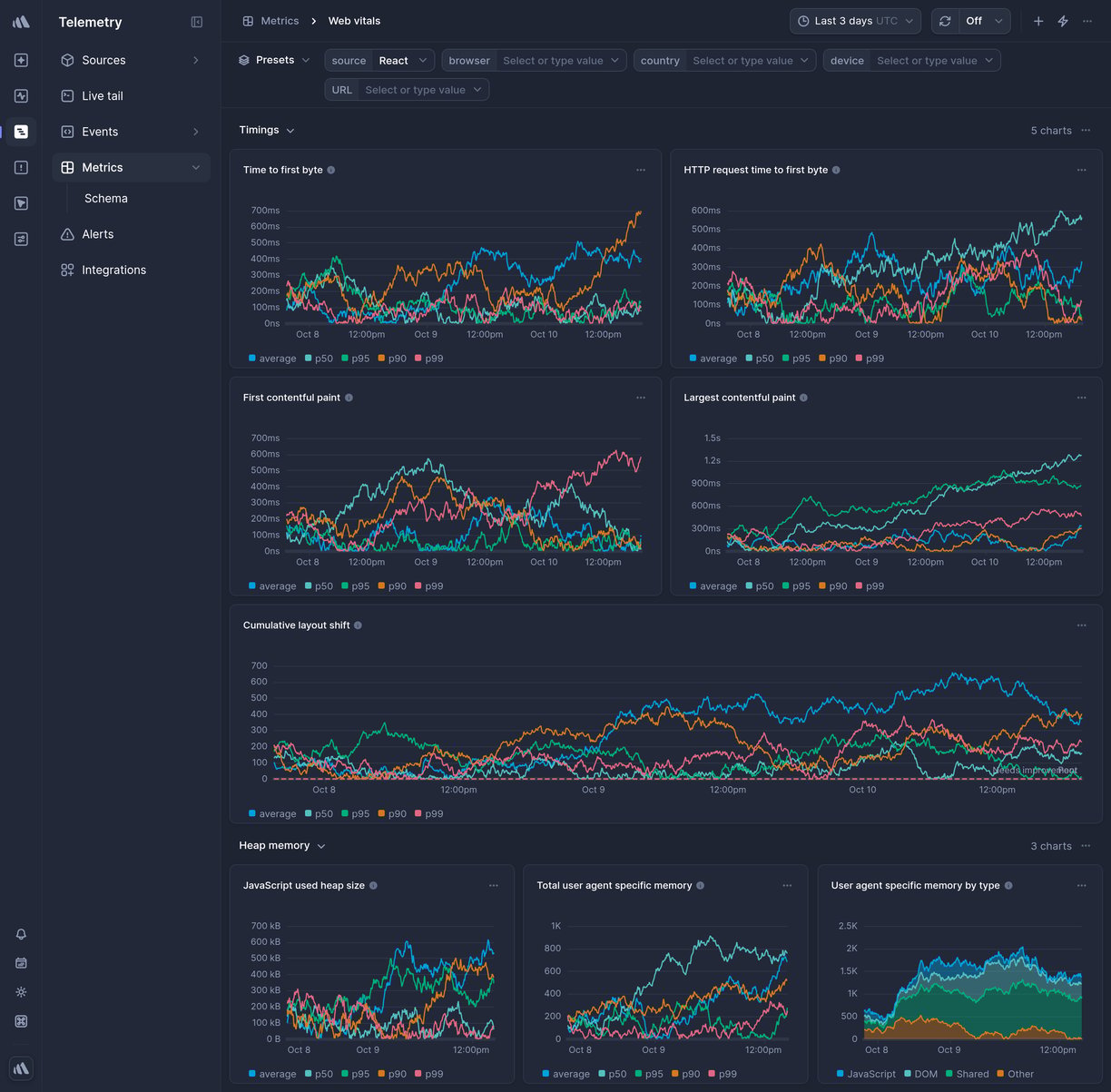
Task: Open the Timings section options ellipsis
Action: point(1086,130)
